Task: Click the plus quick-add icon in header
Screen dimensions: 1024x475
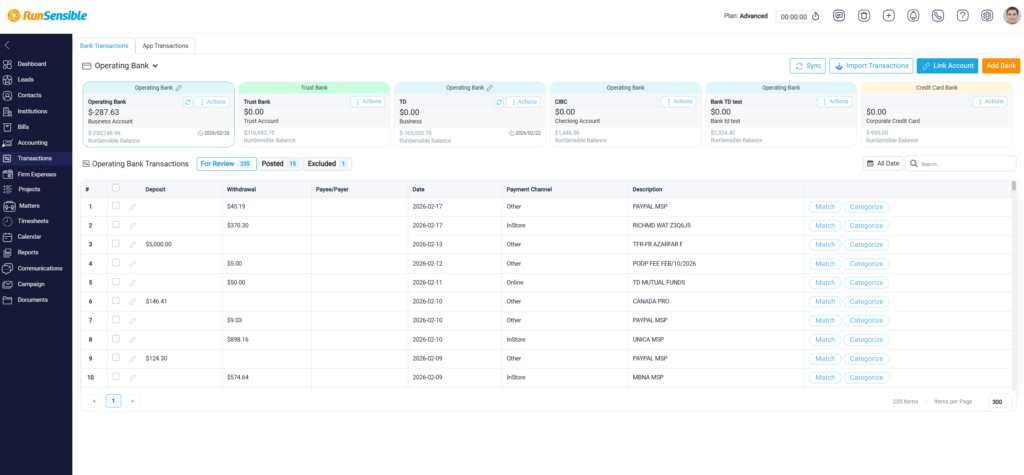Action: click(888, 16)
